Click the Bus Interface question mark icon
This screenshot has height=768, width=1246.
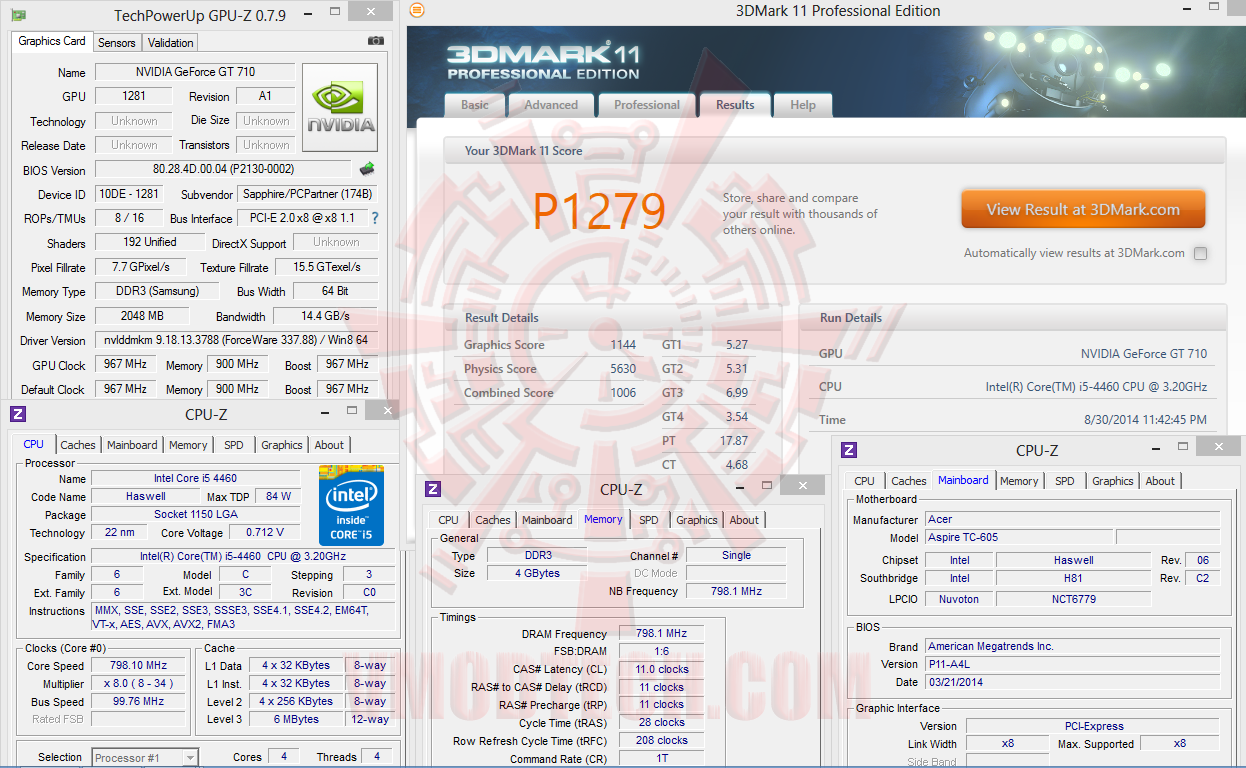[375, 218]
